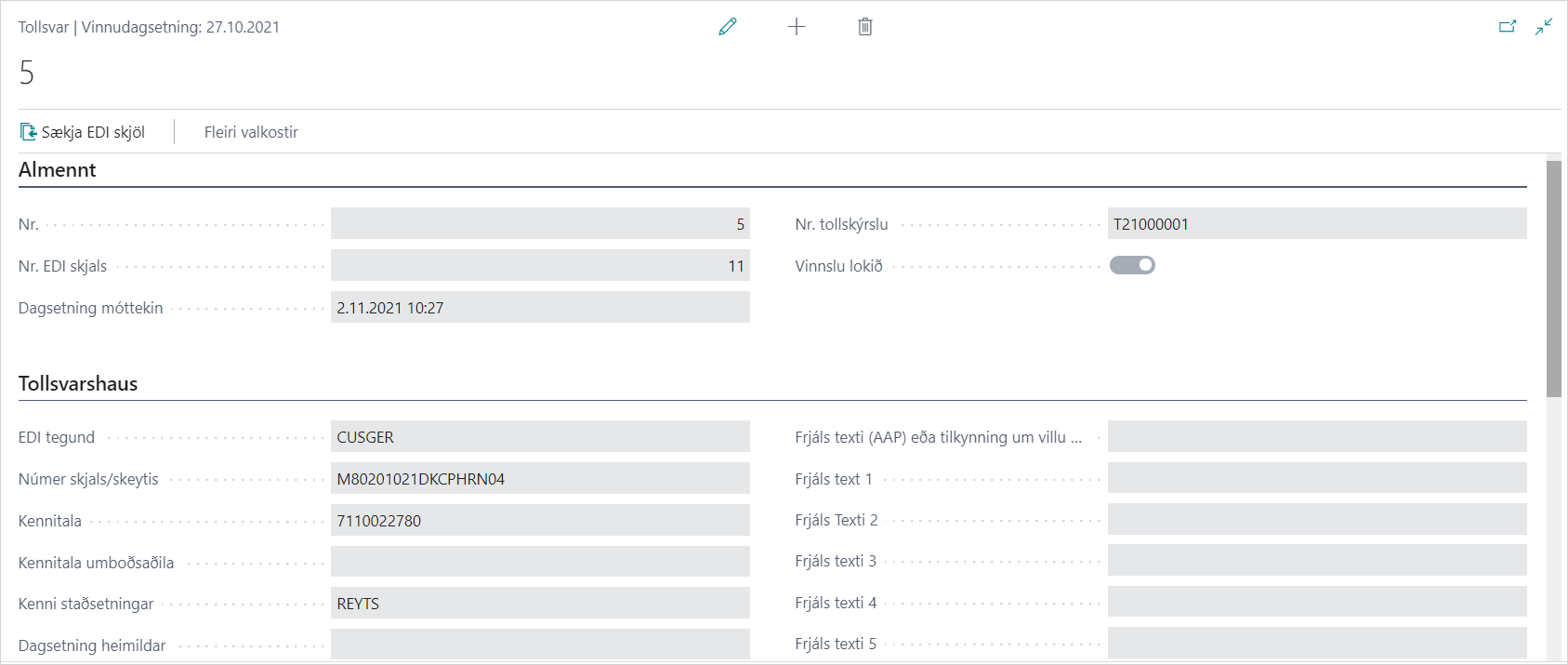Image resolution: width=1568 pixels, height=665 pixels.
Task: Open the Fleiri valkostir menu
Action: tap(251, 132)
